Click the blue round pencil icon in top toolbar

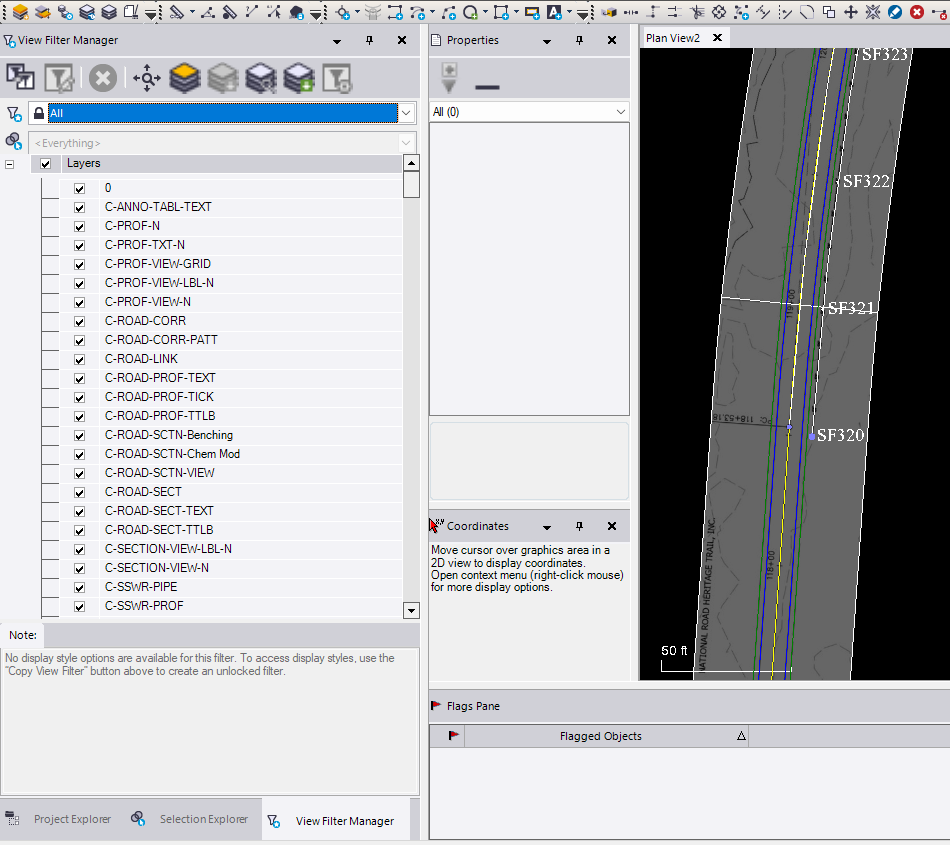pyautogui.click(x=895, y=12)
